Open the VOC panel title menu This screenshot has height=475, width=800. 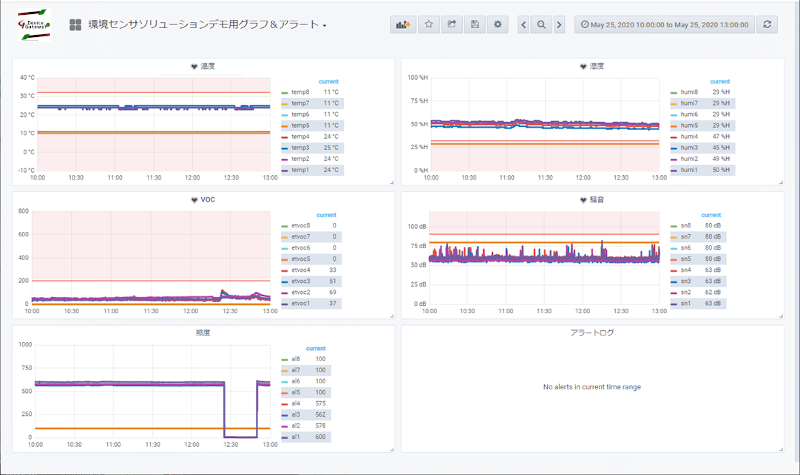(207, 199)
